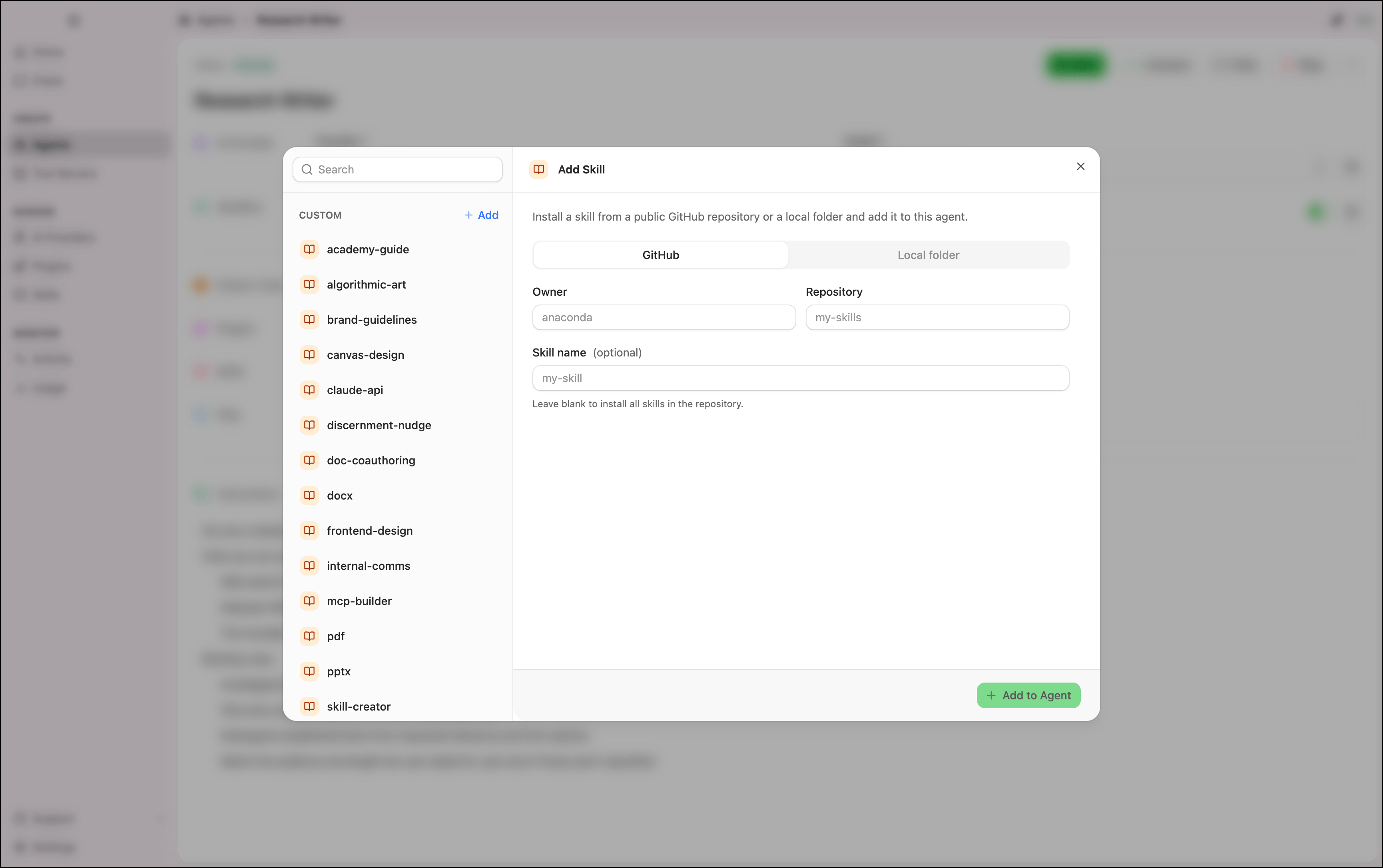Click the Add to Agent button

click(1028, 695)
